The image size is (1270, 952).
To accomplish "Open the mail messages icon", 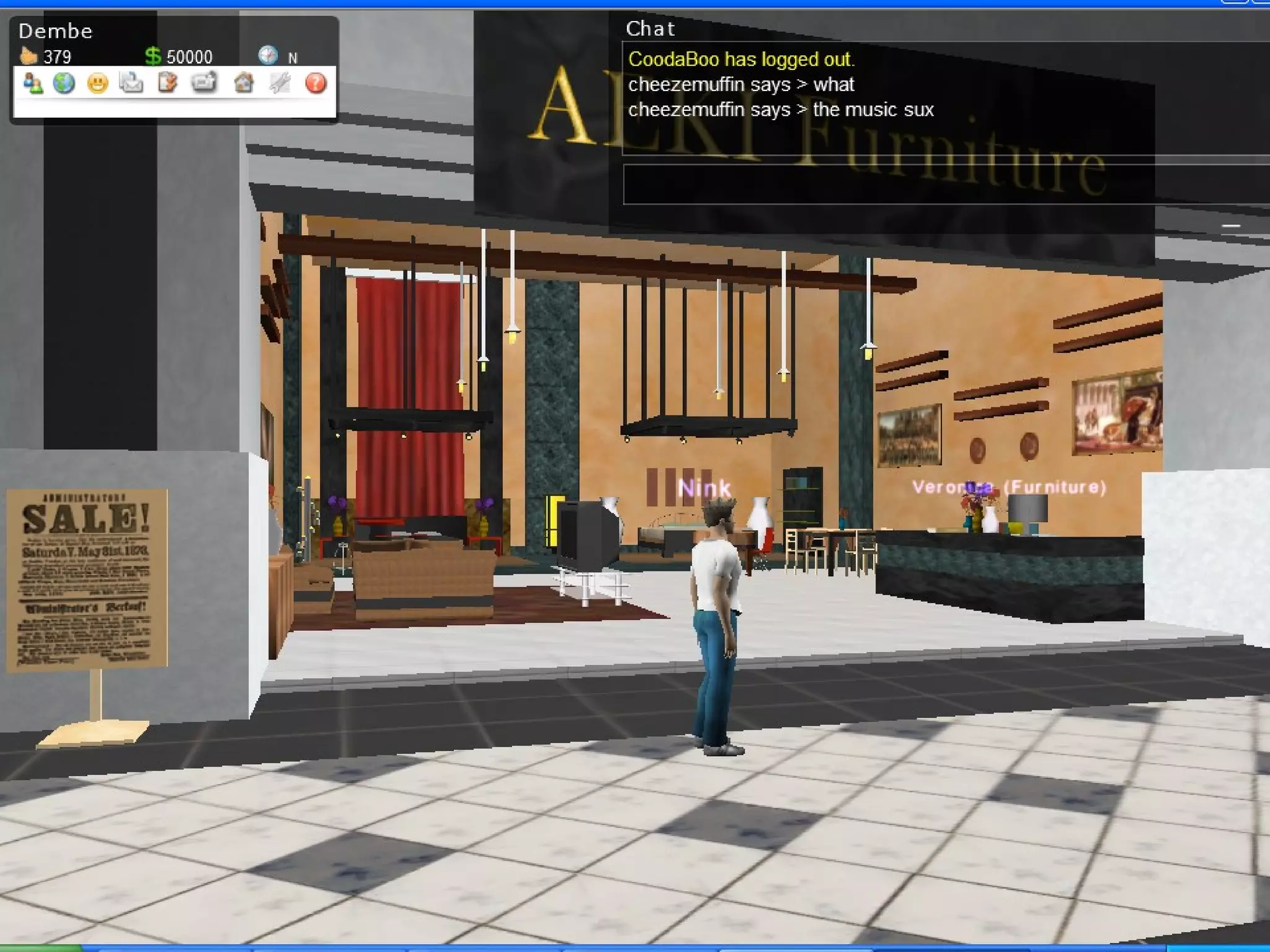I will 131,82.
